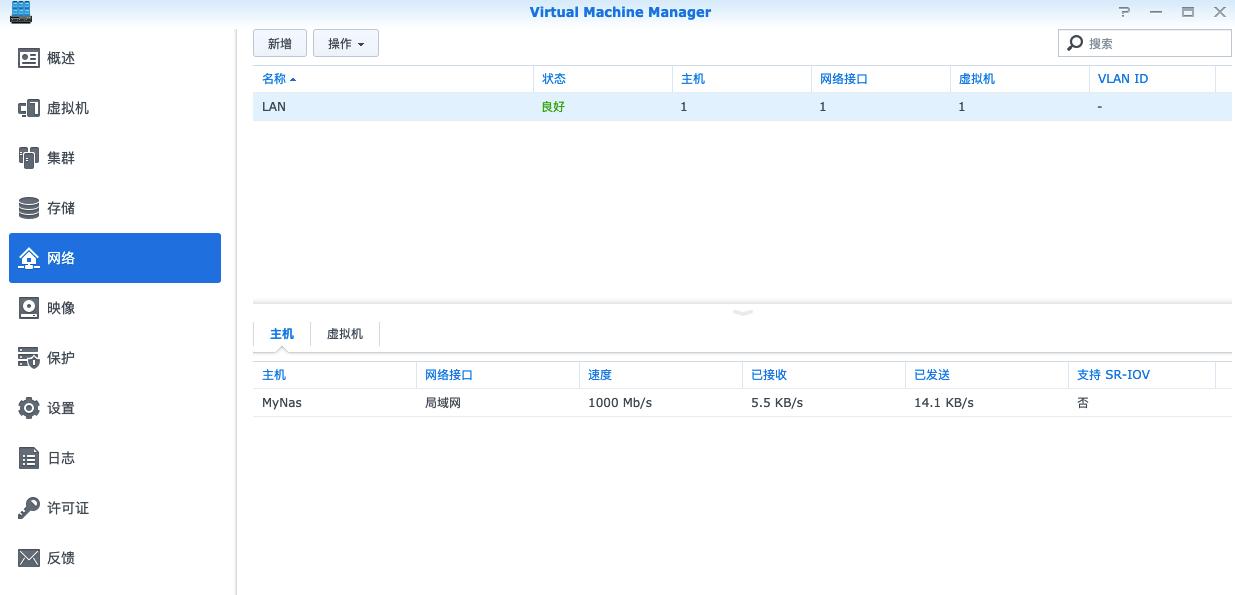Select the 主机 tab
This screenshot has width=1235, height=595.
(281, 333)
